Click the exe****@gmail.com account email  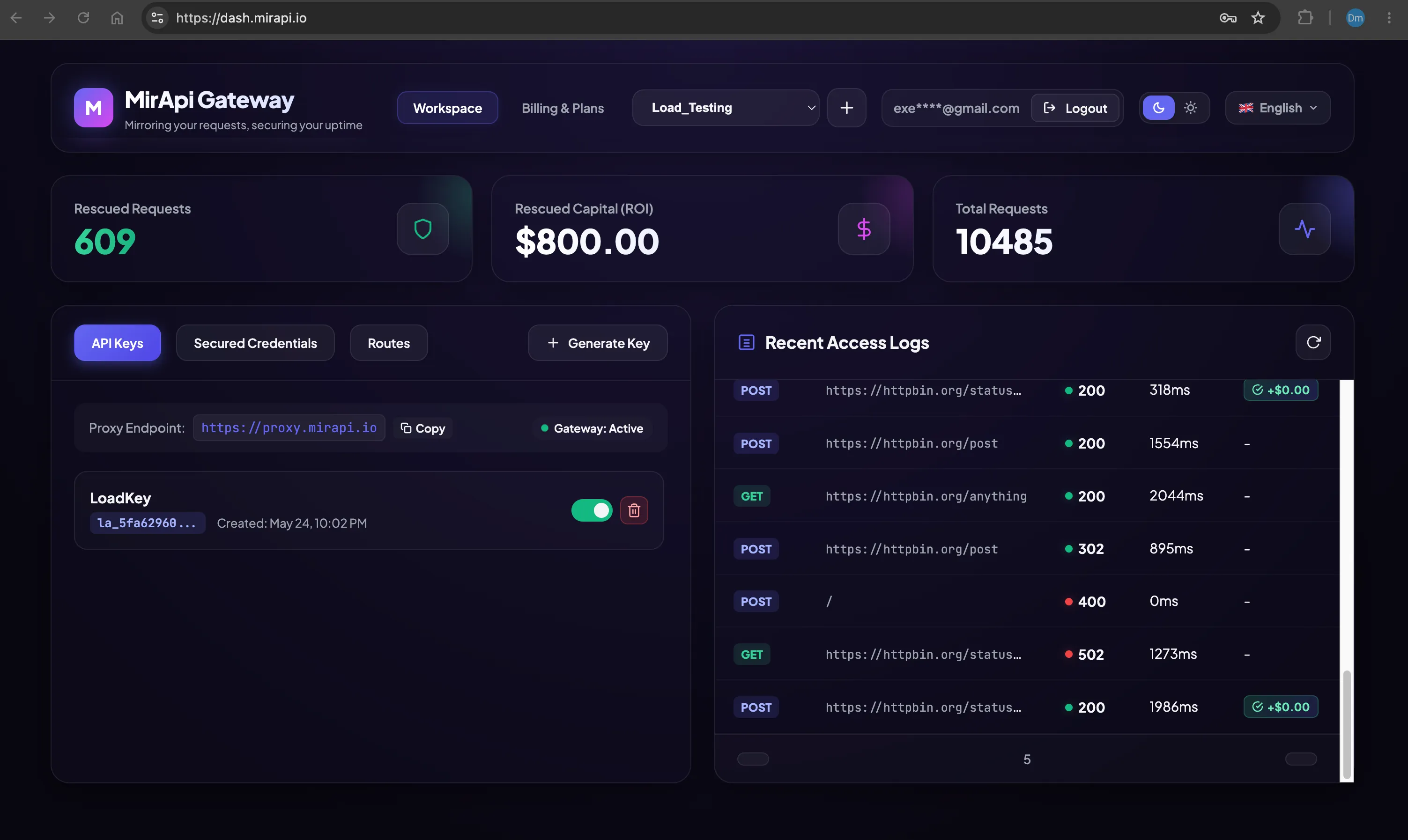[956, 108]
